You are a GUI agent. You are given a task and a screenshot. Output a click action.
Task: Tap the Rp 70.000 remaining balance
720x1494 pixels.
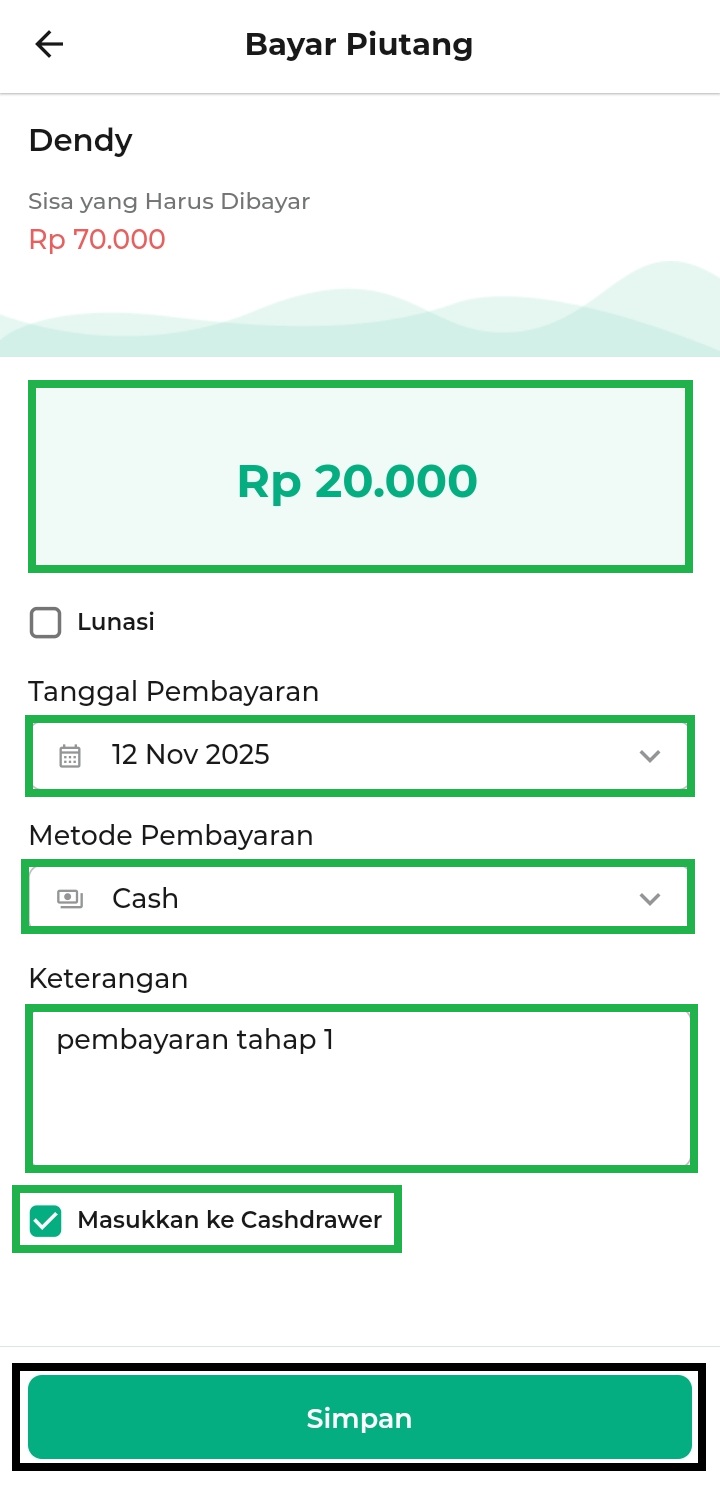(x=97, y=240)
